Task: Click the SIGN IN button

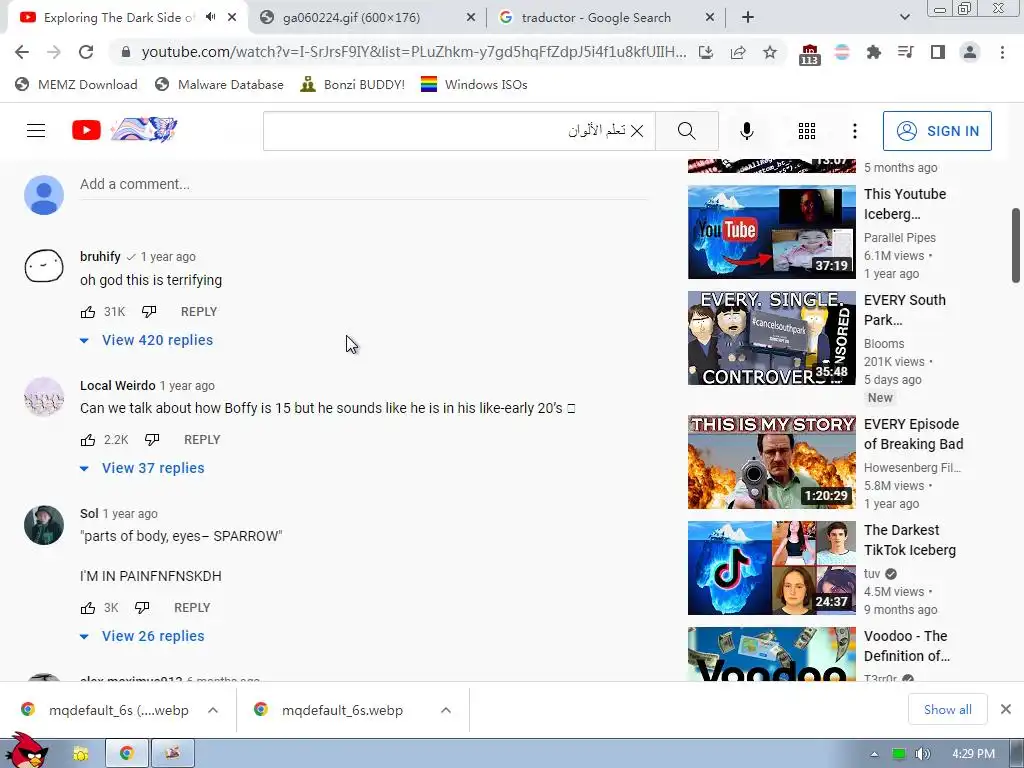Action: tap(937, 131)
